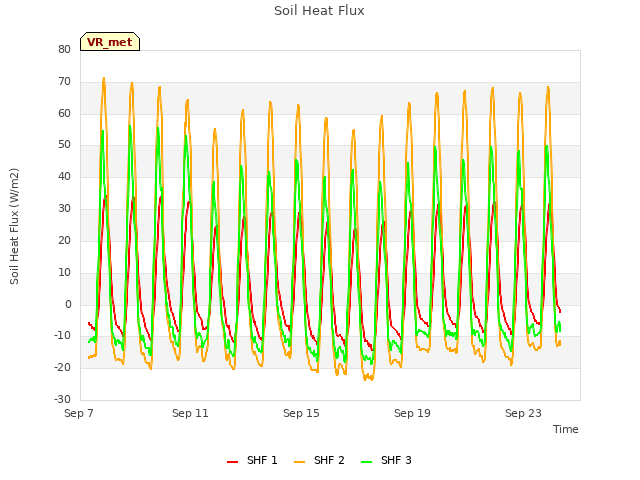The height and width of the screenshot is (480, 640).
Task: Click the green SHF 3 legend swatch
Action: pyautogui.click(x=367, y=461)
